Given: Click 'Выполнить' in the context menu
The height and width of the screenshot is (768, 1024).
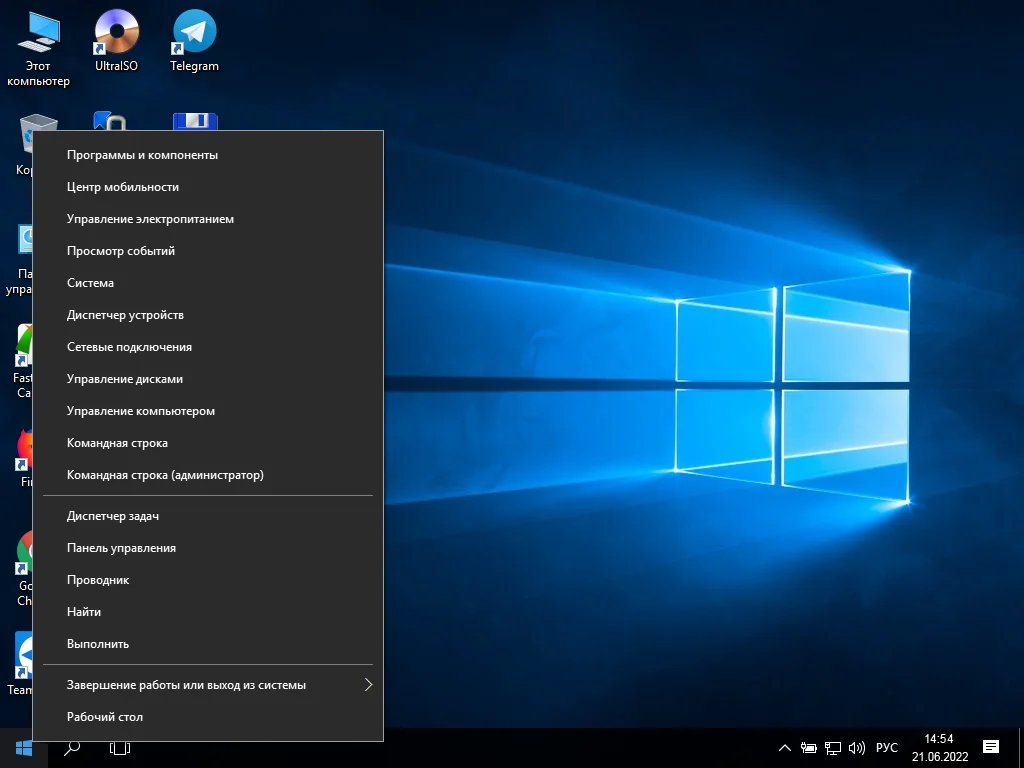Looking at the screenshot, I should click(98, 644).
